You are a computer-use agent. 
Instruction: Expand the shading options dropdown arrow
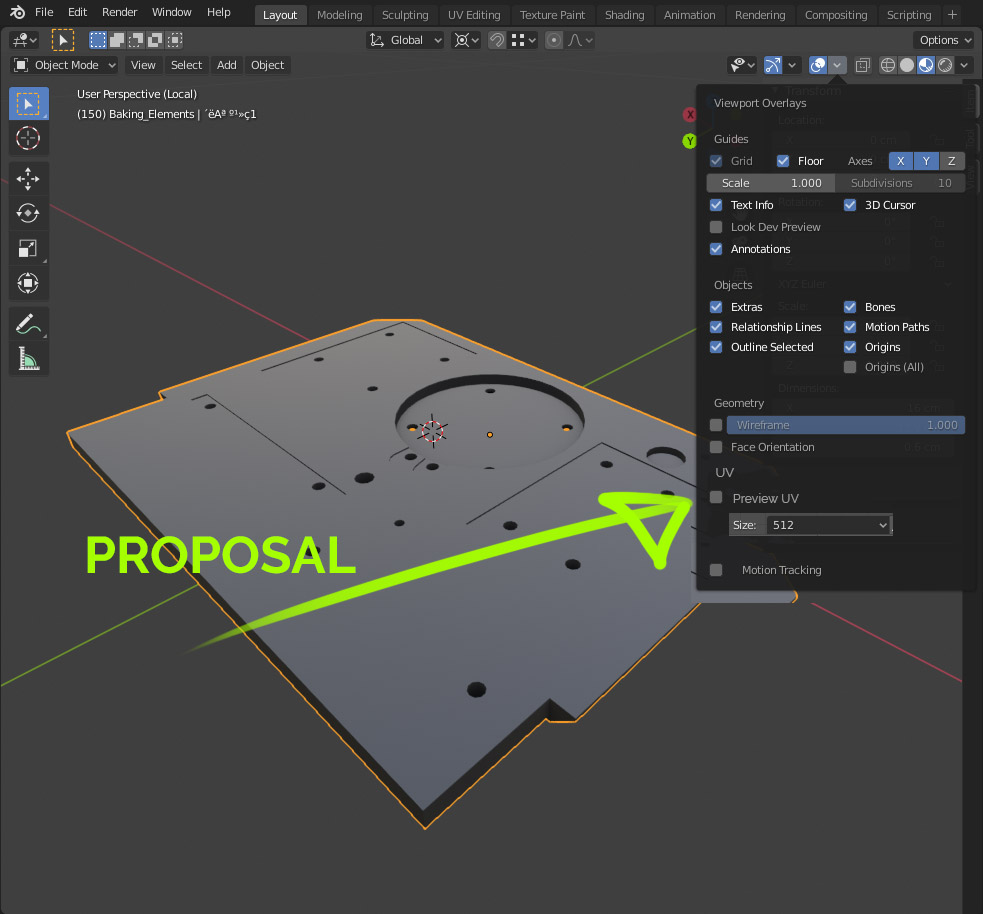964,65
